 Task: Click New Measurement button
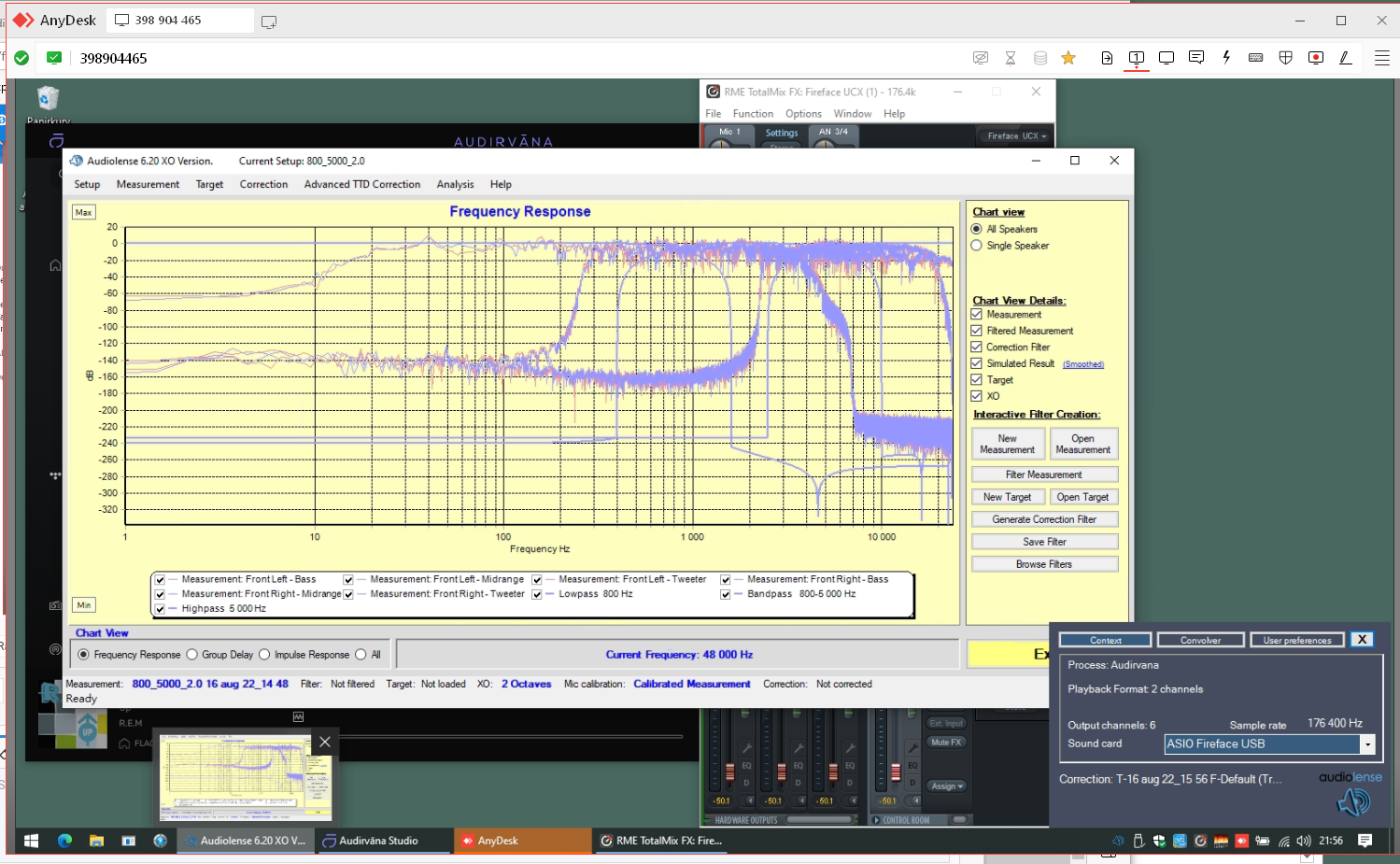click(1007, 444)
